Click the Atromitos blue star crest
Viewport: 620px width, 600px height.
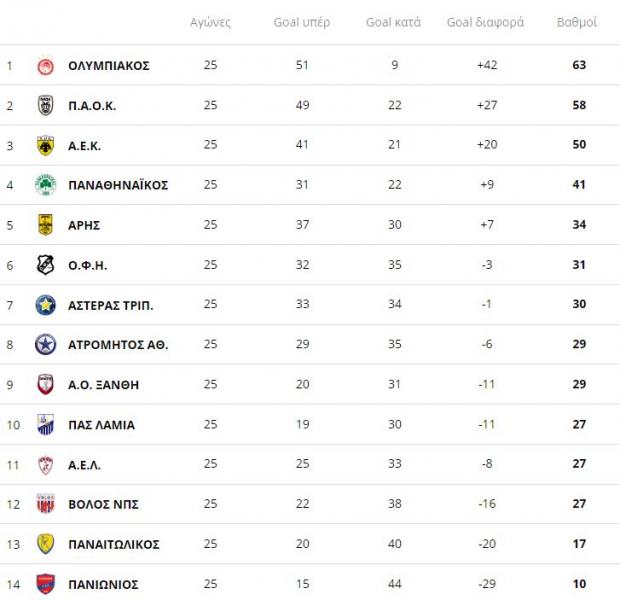click(x=44, y=345)
